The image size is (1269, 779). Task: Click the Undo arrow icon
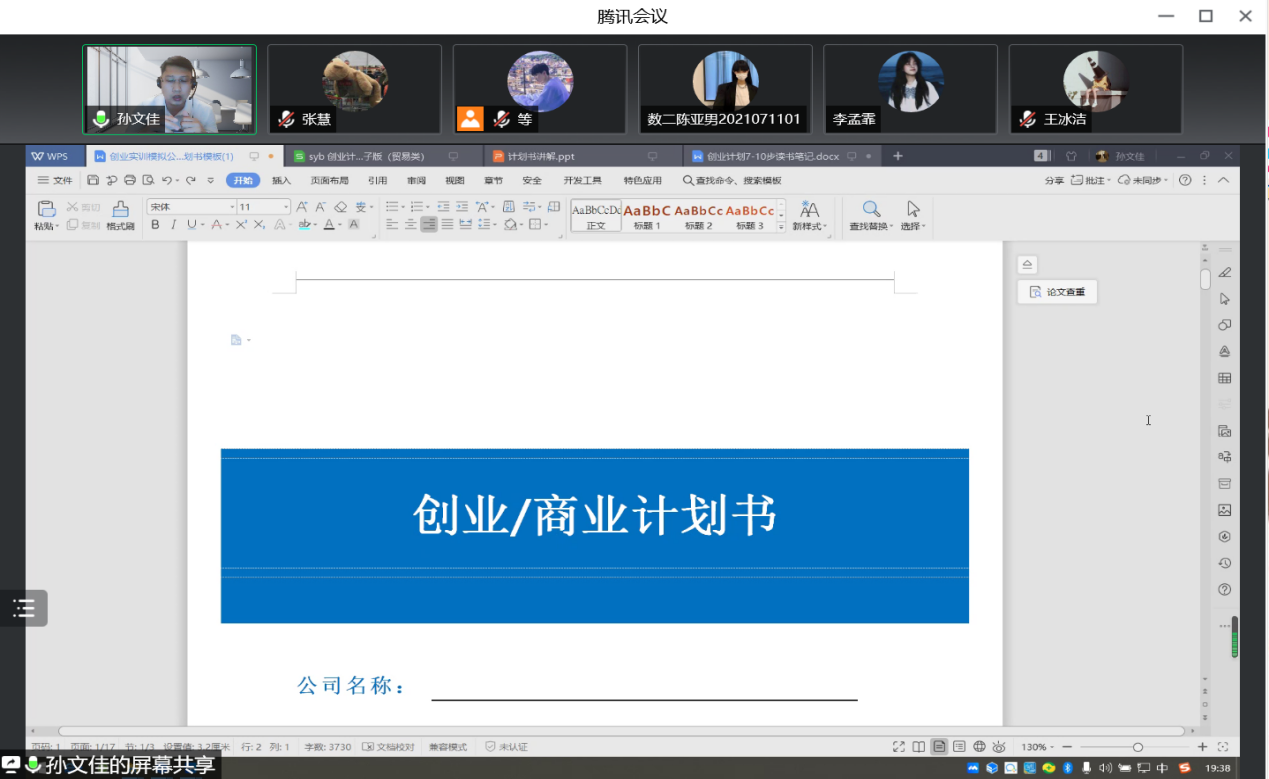[x=167, y=180]
